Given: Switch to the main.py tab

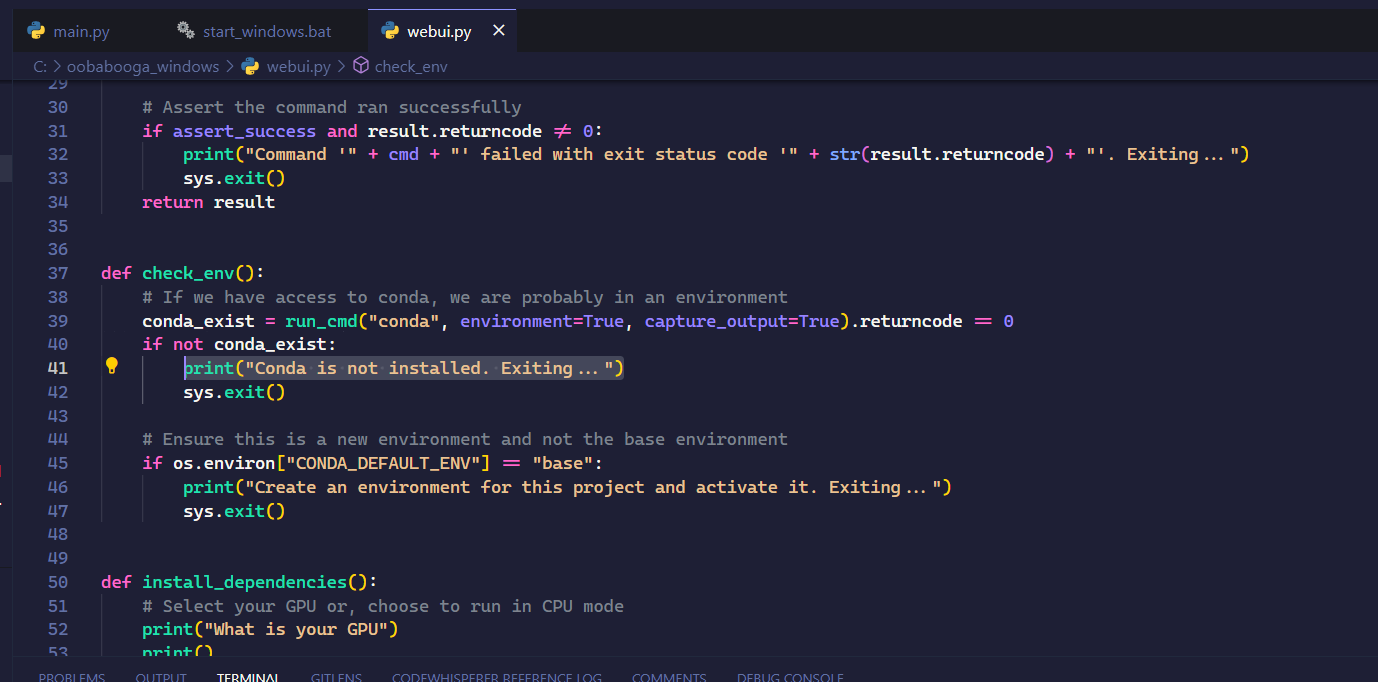Looking at the screenshot, I should (80, 31).
